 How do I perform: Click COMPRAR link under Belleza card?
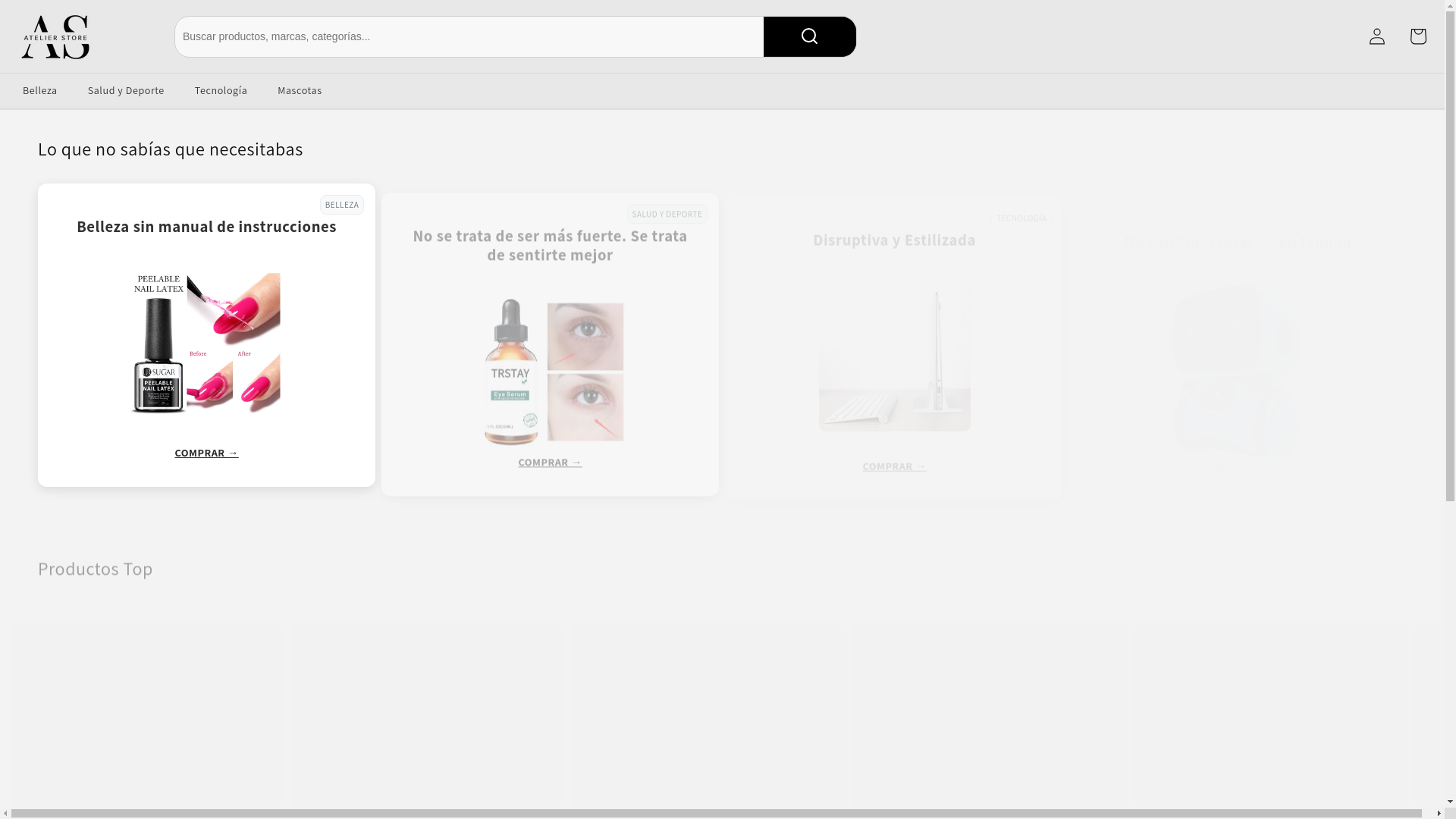(x=206, y=453)
